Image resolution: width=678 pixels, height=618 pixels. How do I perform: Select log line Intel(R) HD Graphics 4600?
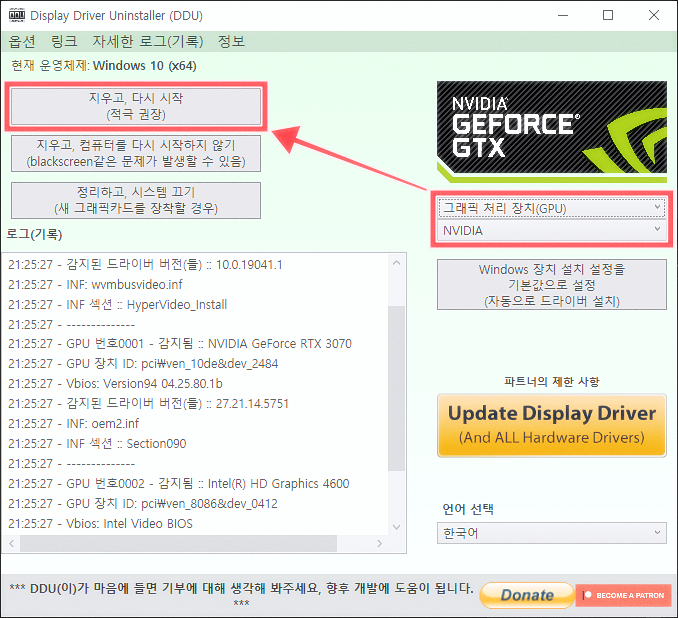[x=179, y=484]
